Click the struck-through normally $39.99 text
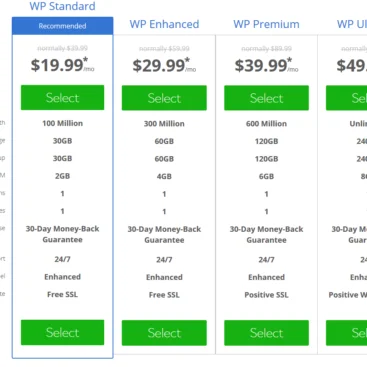Image resolution: width=367 pixels, height=367 pixels. 62,48
